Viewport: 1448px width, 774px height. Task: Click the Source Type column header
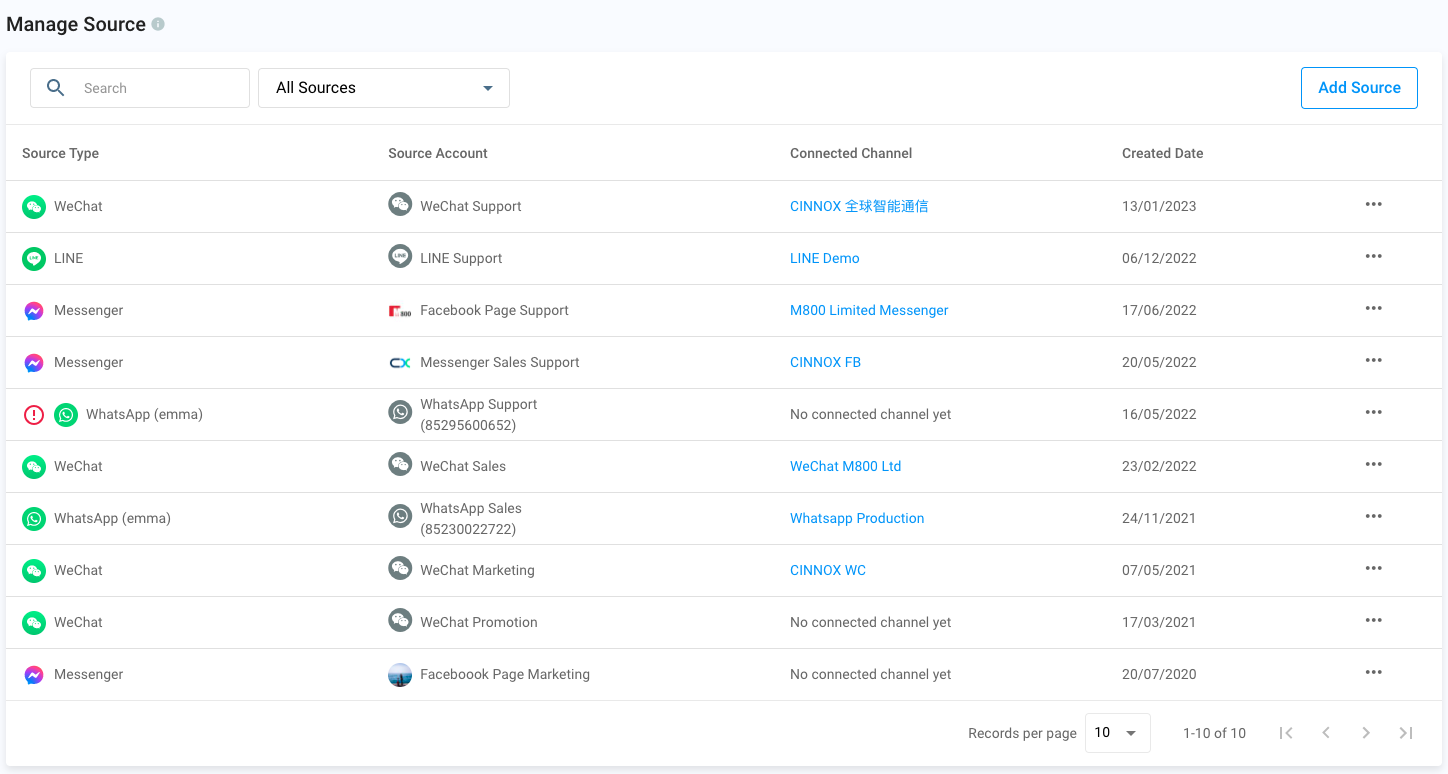pyautogui.click(x=60, y=153)
